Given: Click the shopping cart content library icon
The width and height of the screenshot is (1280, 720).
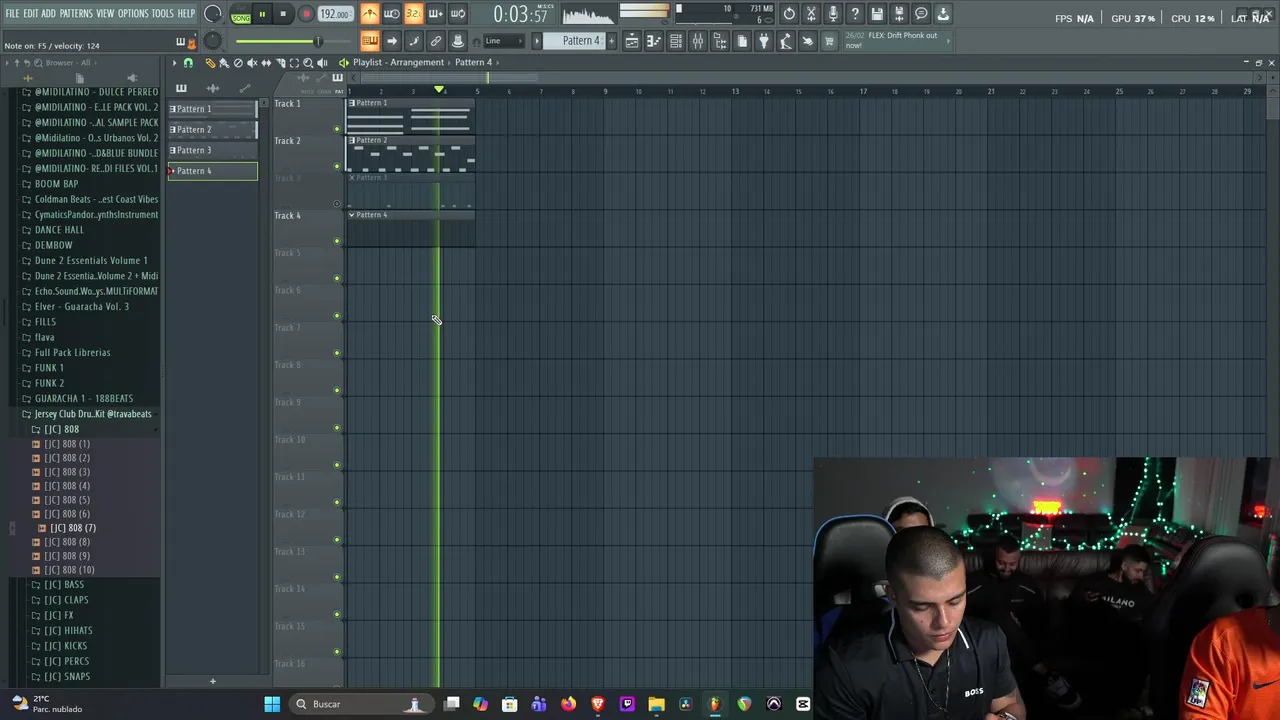Looking at the screenshot, I should (829, 41).
